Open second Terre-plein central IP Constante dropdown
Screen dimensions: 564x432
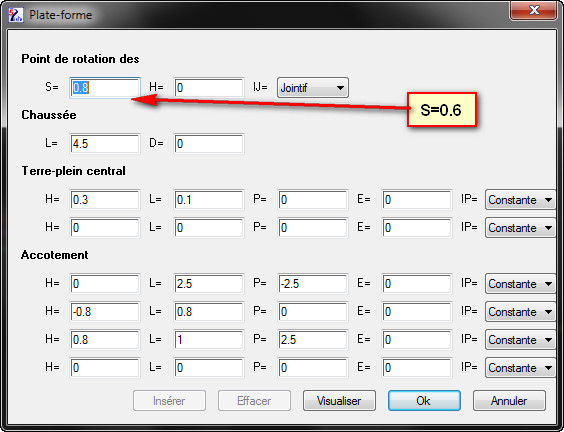(x=520, y=228)
